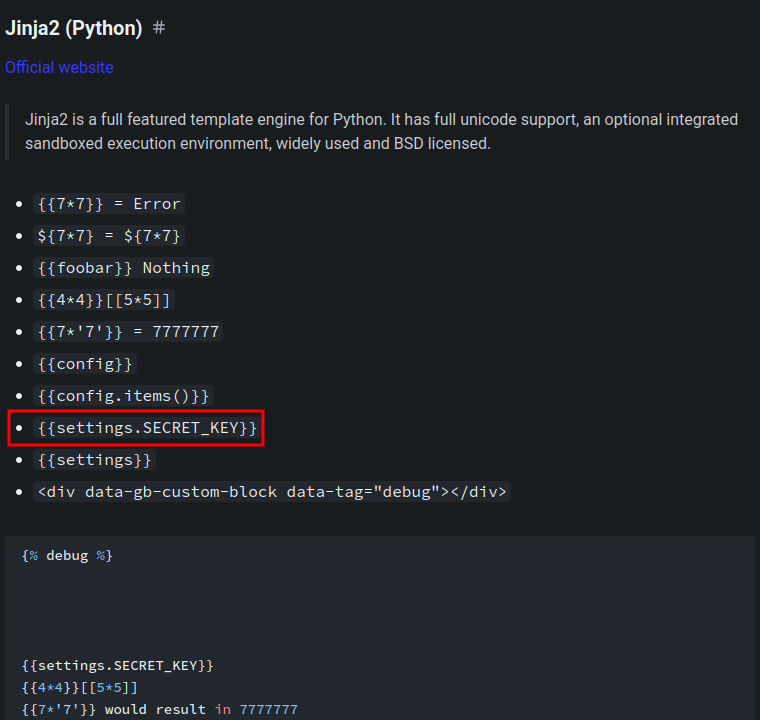Click the {{4*4}}[[5*5]] line in code block

click(79, 688)
